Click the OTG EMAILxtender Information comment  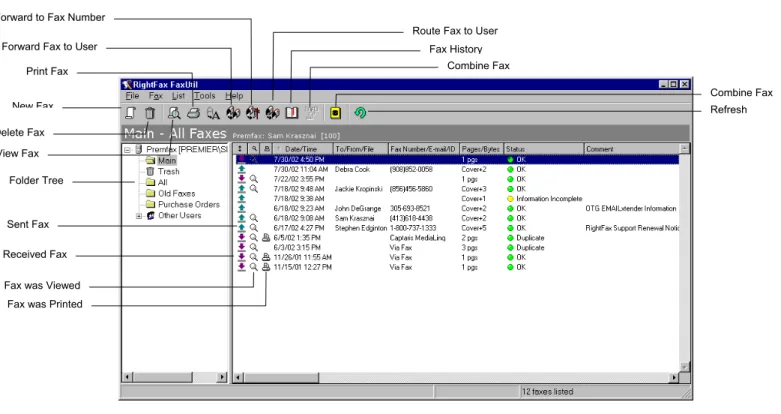[631, 208]
